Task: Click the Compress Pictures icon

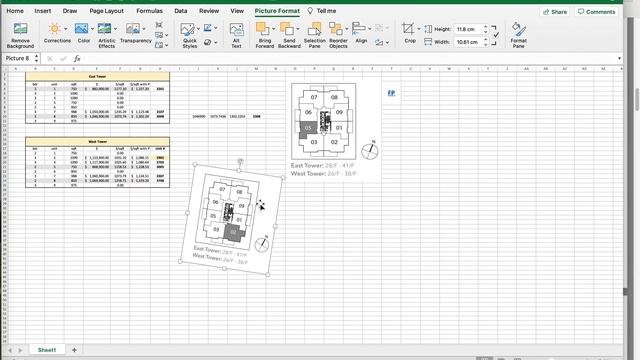Action: 159,25
